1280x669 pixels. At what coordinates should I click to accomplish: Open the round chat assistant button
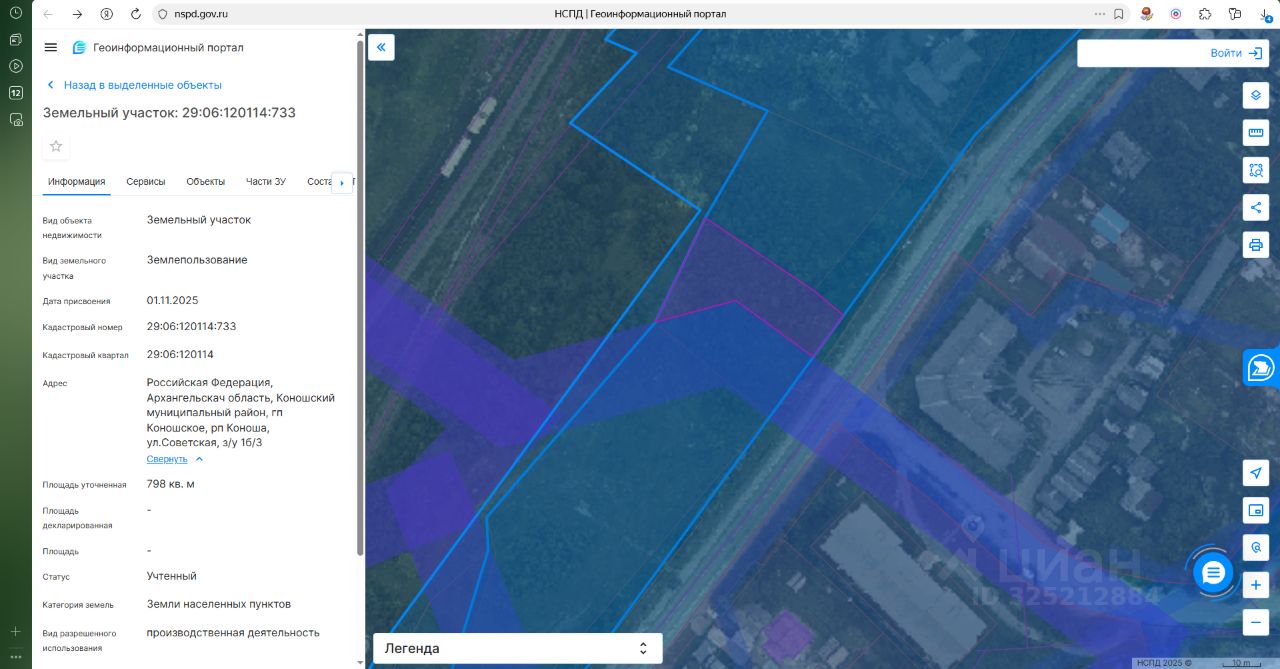tap(1213, 572)
